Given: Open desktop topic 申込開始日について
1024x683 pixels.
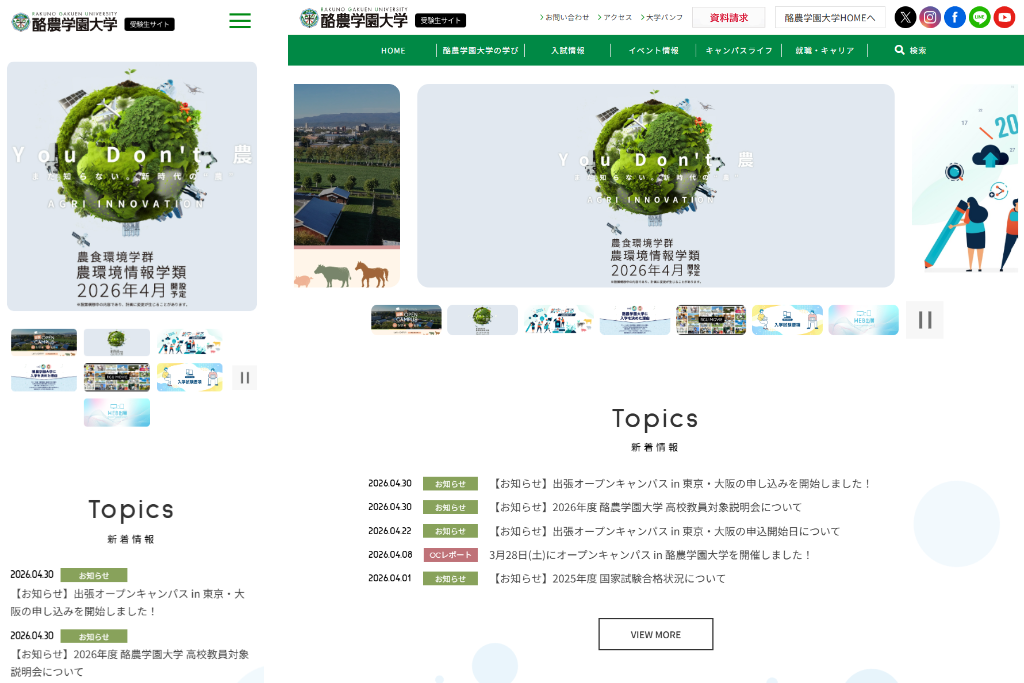Looking at the screenshot, I should point(665,532).
